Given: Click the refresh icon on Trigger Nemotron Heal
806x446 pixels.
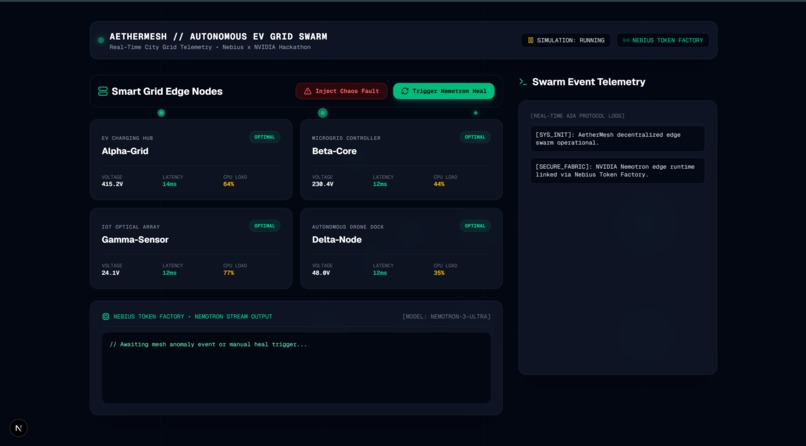Looking at the screenshot, I should pyautogui.click(x=405, y=91).
